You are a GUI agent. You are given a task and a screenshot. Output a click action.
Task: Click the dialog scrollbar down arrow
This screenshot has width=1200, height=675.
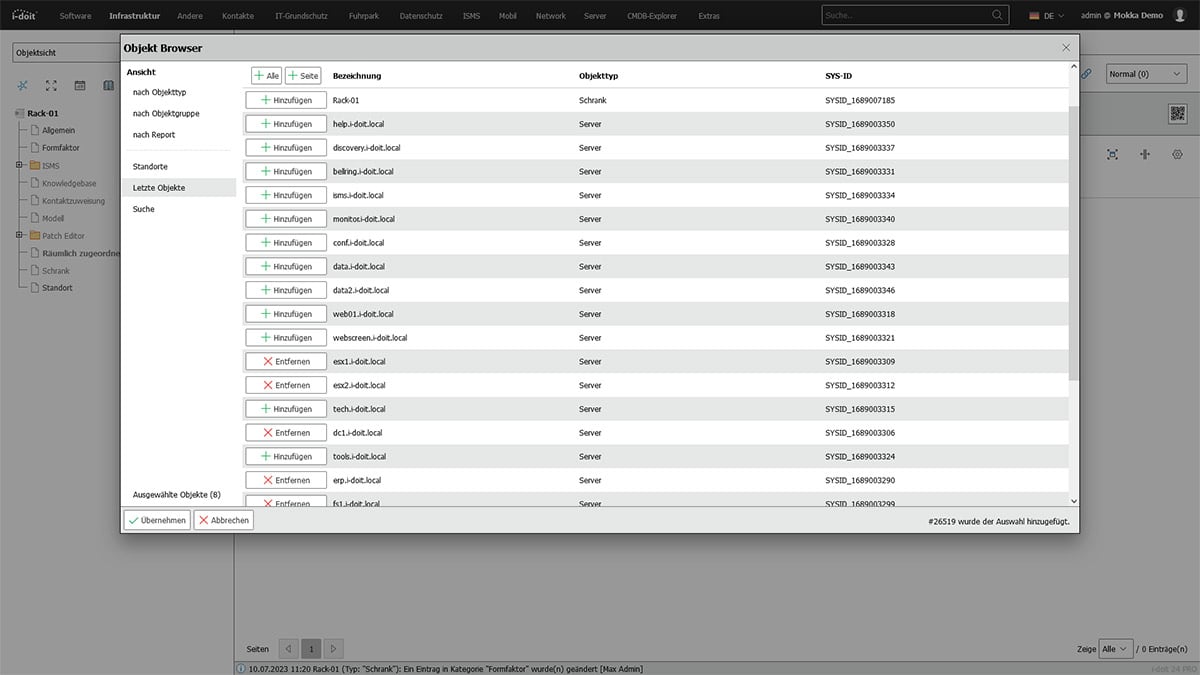click(x=1074, y=500)
